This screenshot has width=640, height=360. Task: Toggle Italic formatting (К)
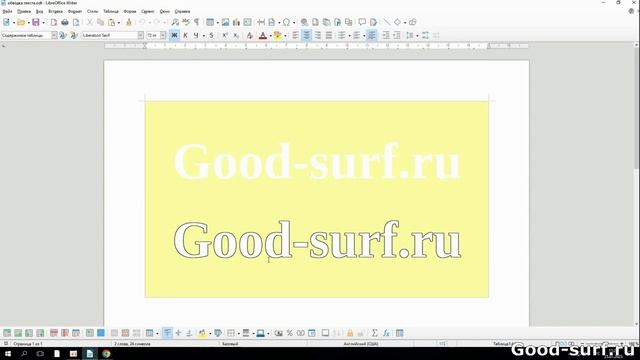coord(185,36)
